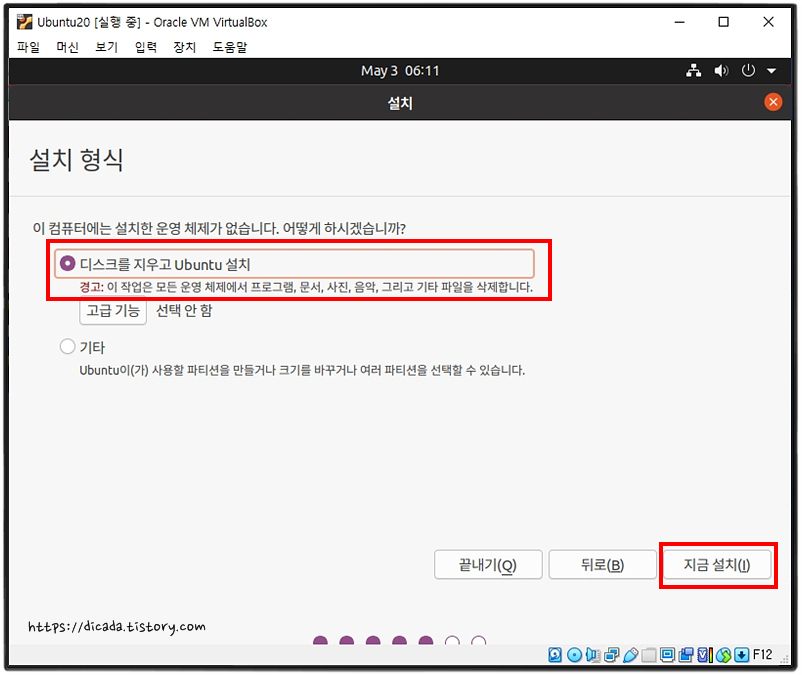Click the 경고 warning text

click(x=306, y=287)
